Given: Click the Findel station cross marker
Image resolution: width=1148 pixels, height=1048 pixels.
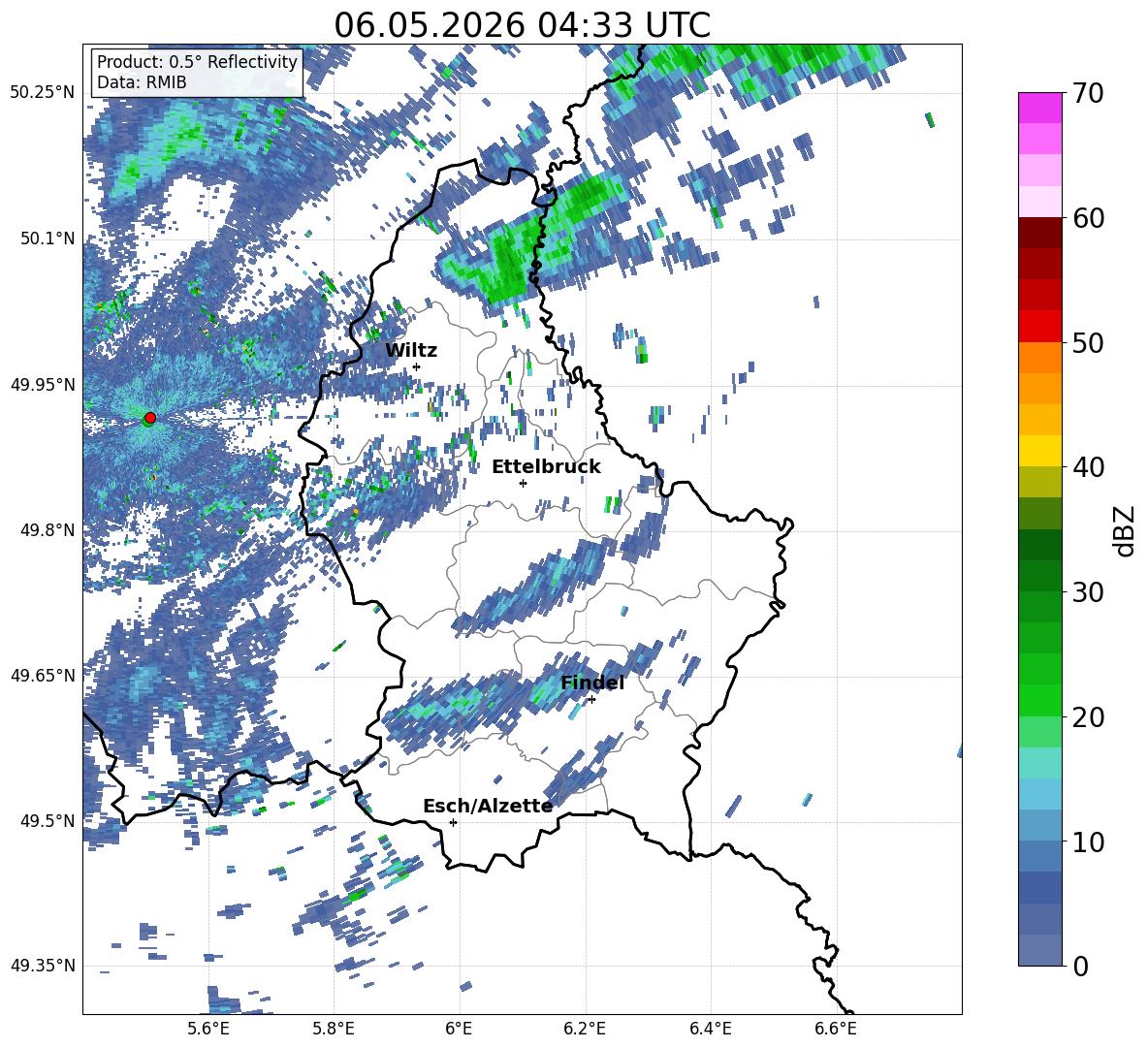Looking at the screenshot, I should pos(591,700).
